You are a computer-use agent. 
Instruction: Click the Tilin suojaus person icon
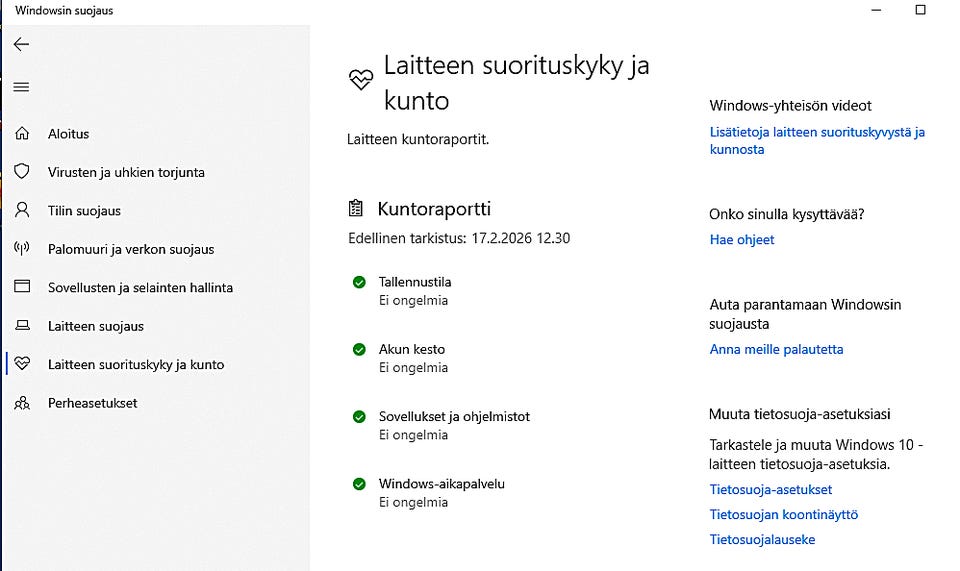click(x=22, y=211)
